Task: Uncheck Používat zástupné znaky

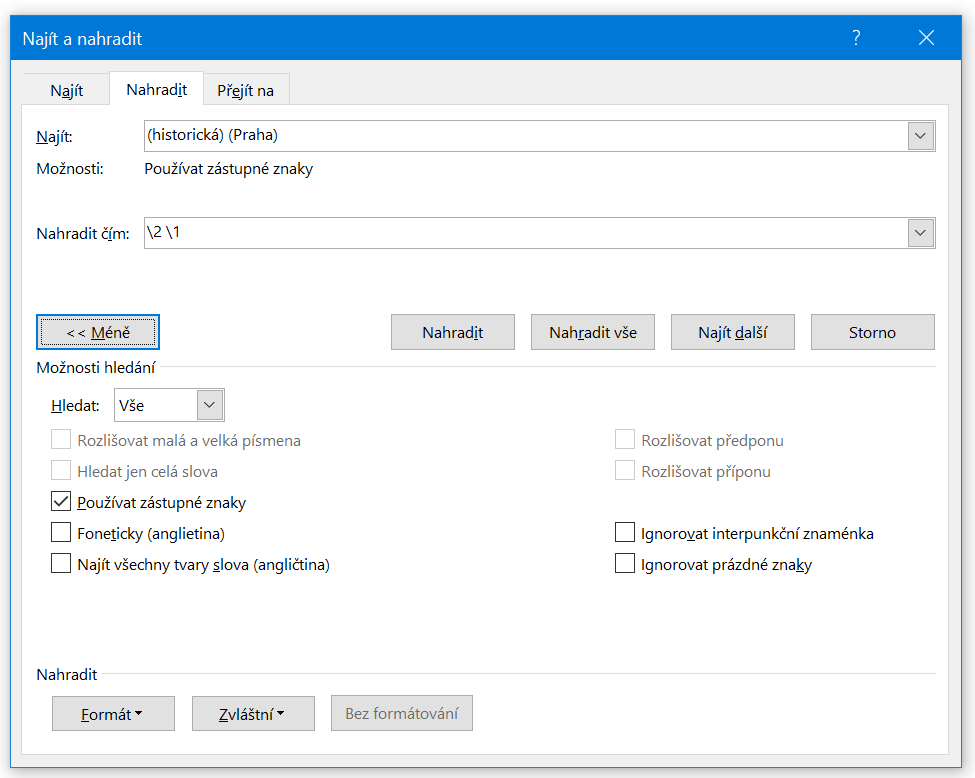Action: [x=61, y=502]
